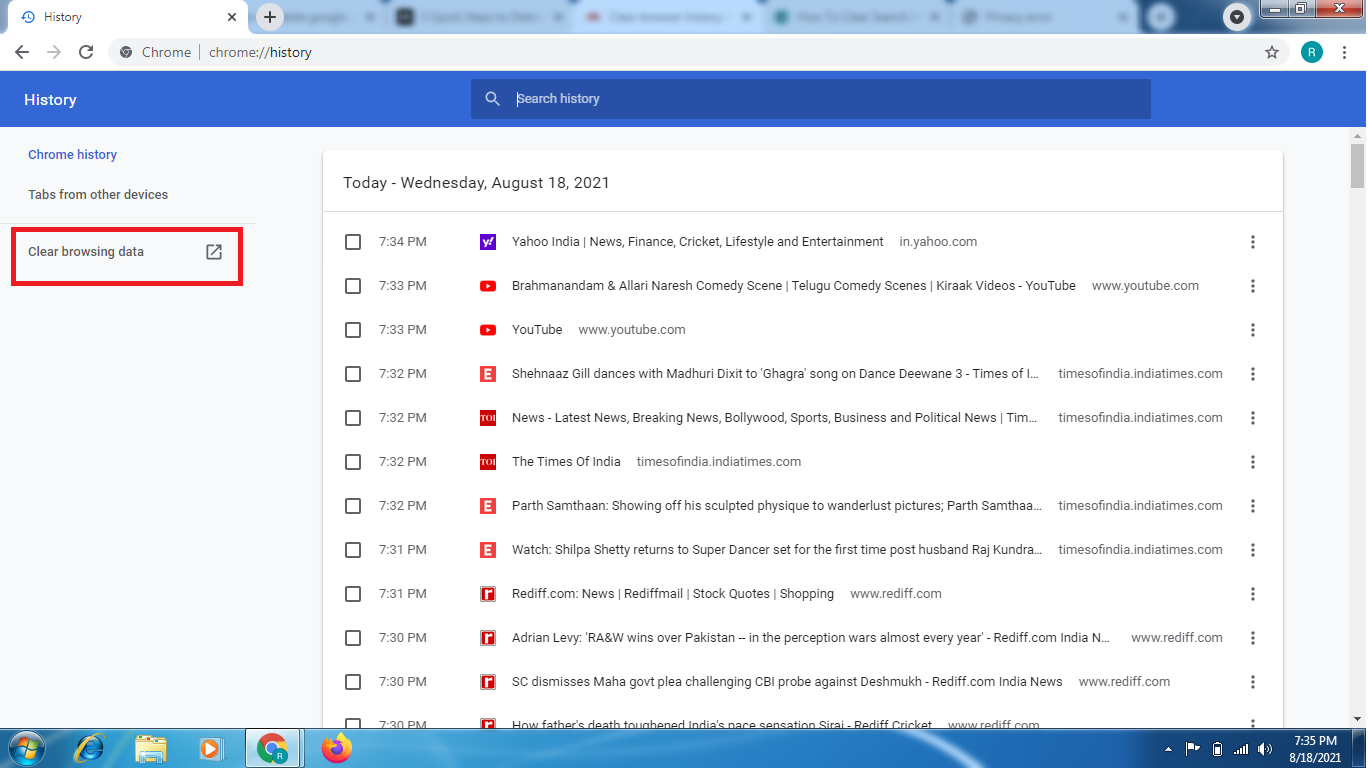Launch Internet Explorer from the taskbar
Screen dimensions: 1368x768
point(91,748)
